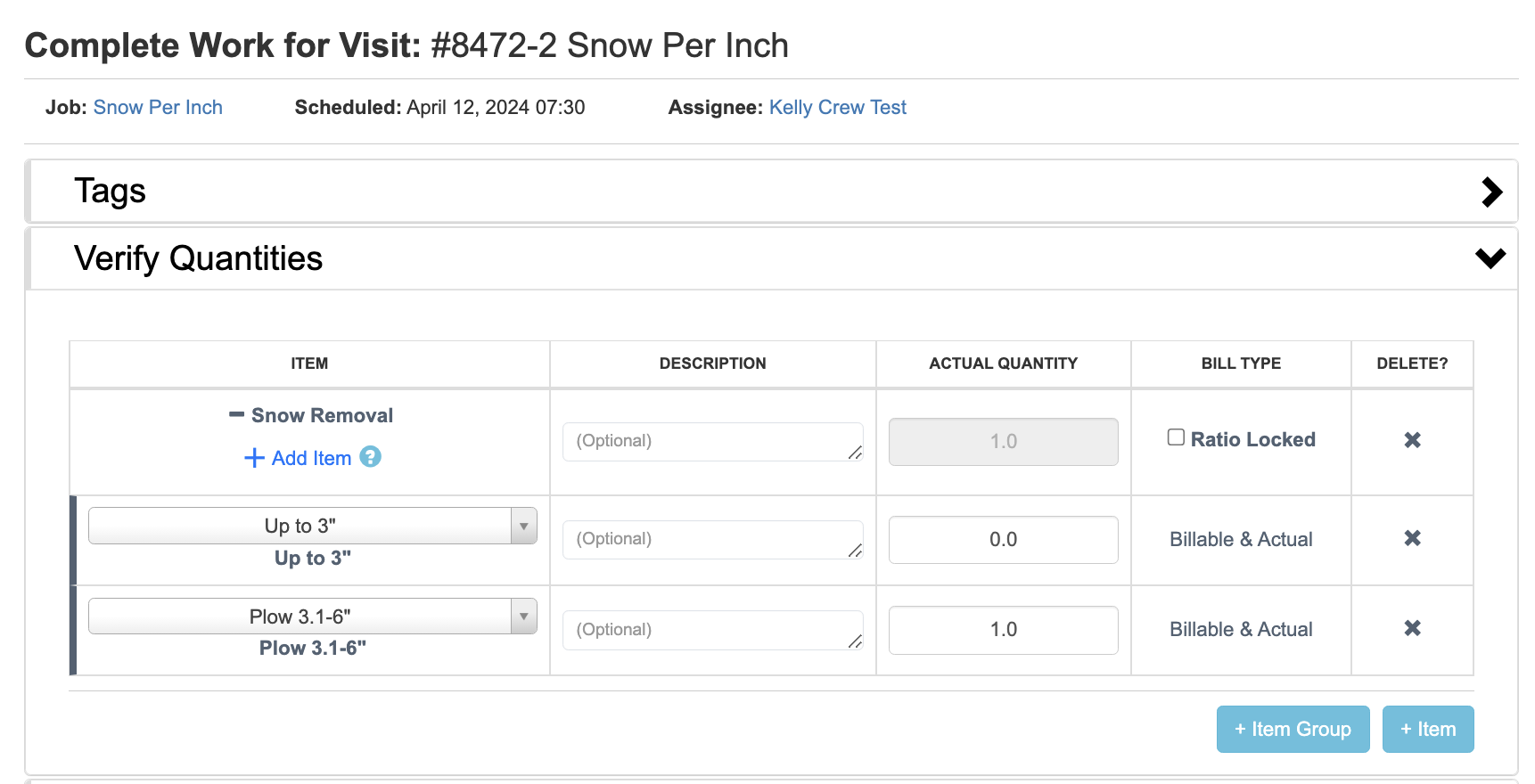Click the help icon beside Add Item
This screenshot has height=784, width=1535.
[370, 457]
